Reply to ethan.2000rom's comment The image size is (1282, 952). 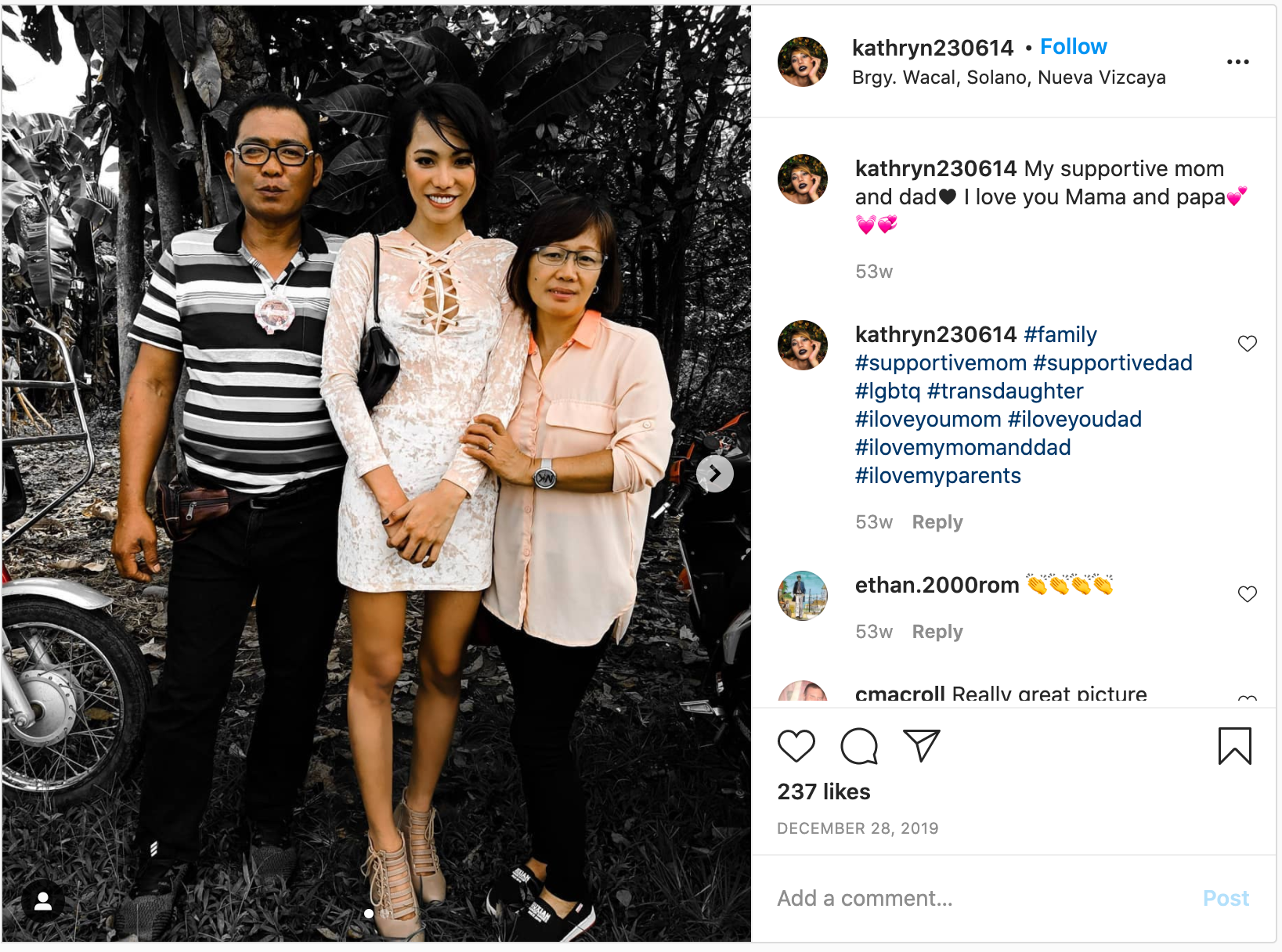pyautogui.click(x=937, y=632)
